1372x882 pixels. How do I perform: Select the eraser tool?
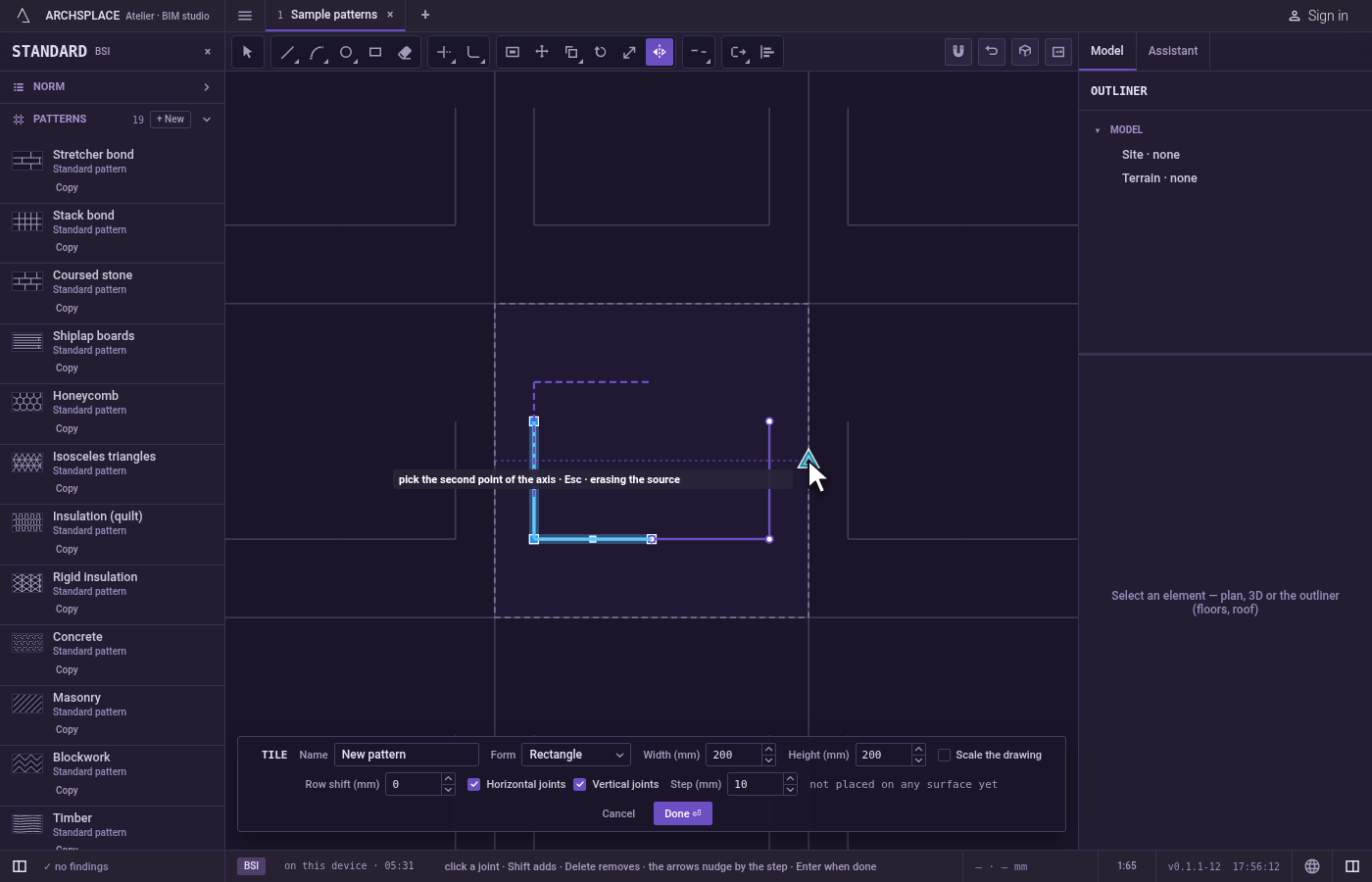pyautogui.click(x=405, y=52)
